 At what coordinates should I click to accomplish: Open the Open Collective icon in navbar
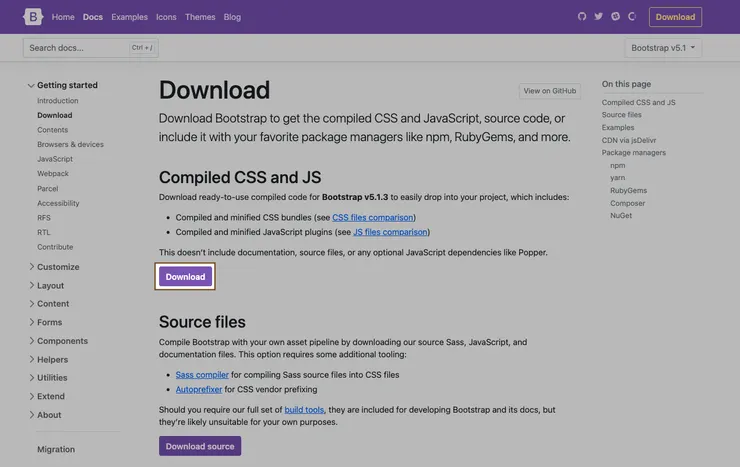632,17
